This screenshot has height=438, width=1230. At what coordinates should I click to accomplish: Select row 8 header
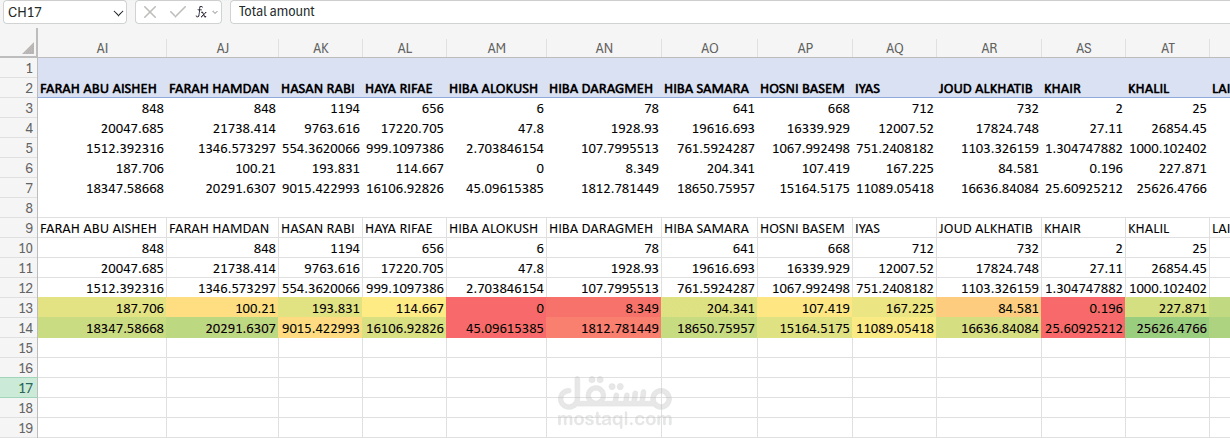tap(18, 208)
